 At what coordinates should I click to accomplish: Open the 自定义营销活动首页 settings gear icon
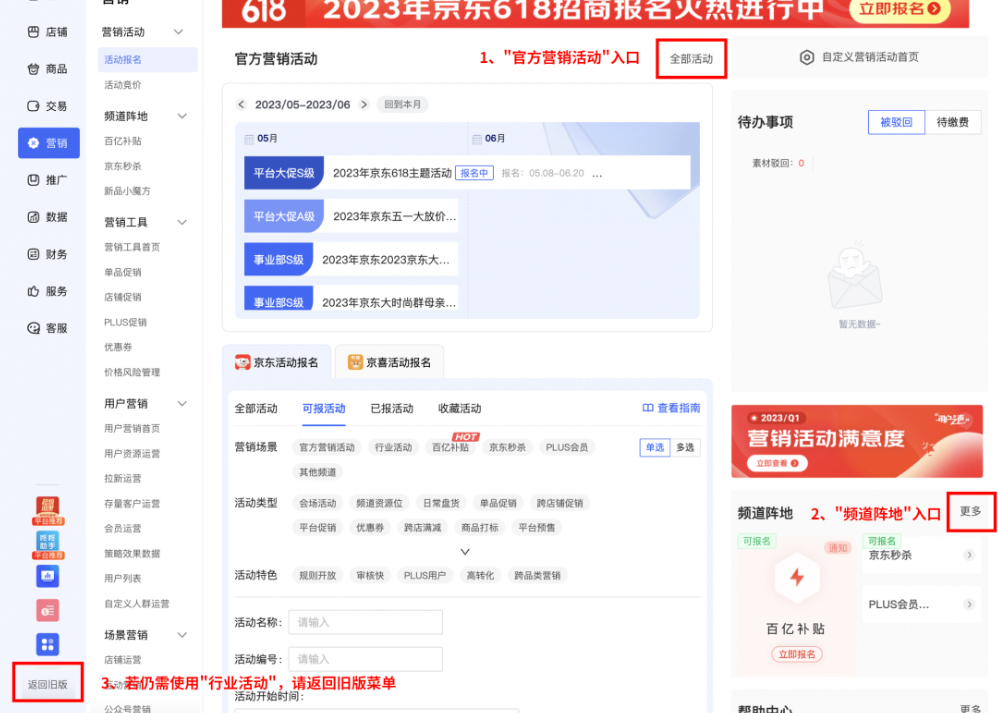(x=808, y=58)
